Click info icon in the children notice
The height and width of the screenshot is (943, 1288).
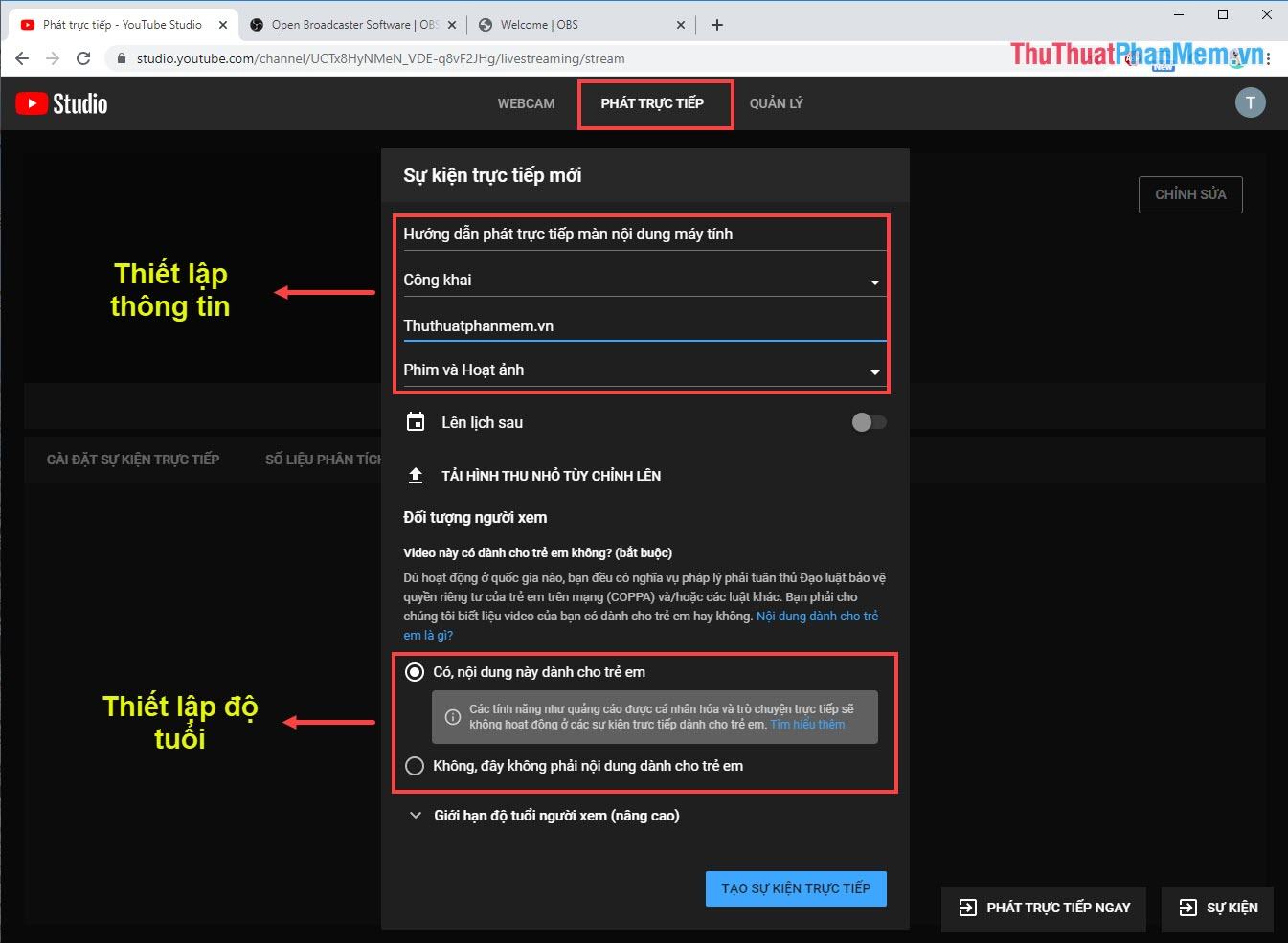(x=452, y=717)
